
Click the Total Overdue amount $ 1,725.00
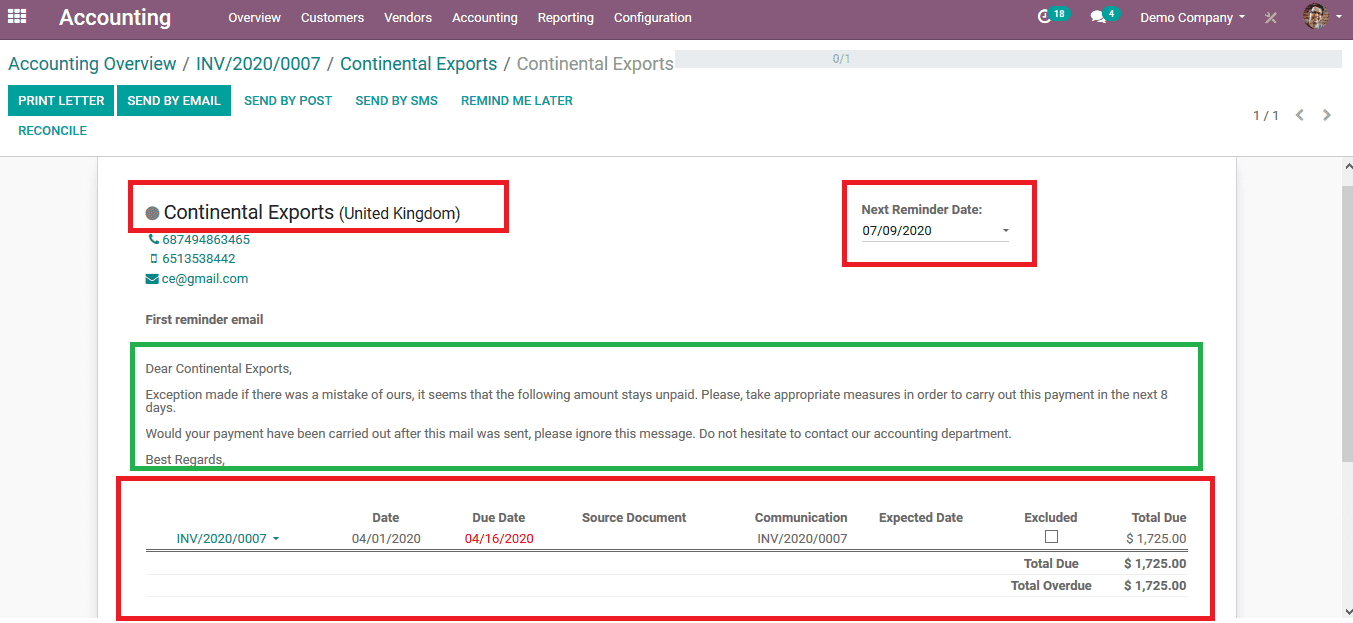point(1156,586)
